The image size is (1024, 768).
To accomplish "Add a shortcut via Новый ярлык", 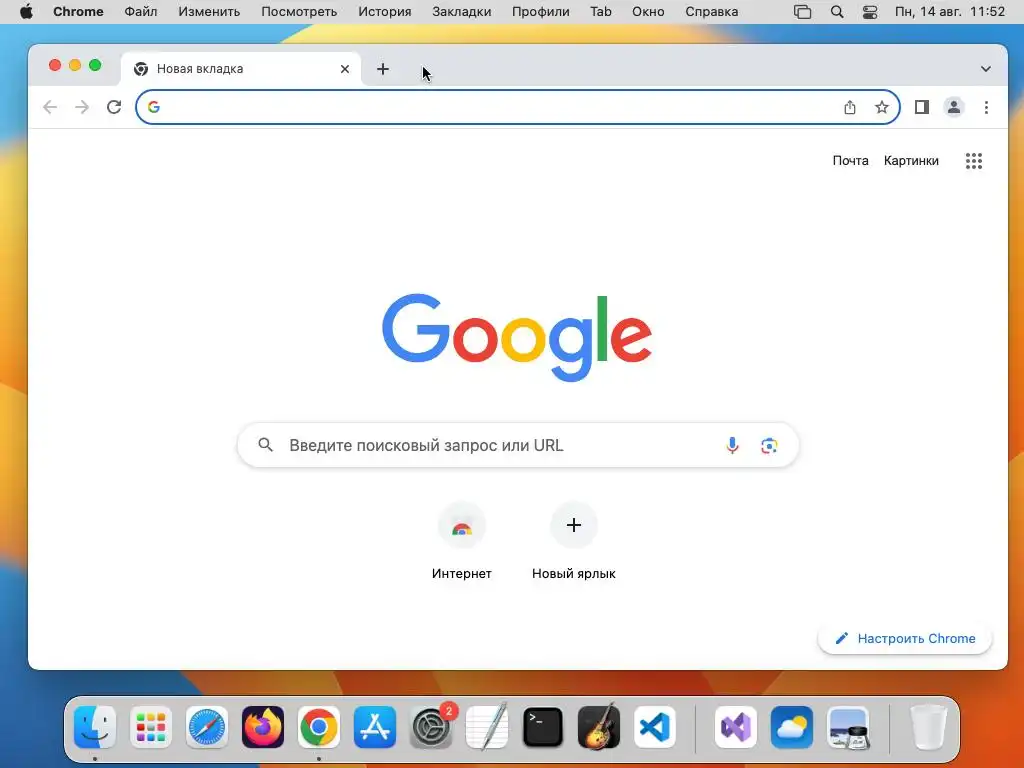I will 573,542.
